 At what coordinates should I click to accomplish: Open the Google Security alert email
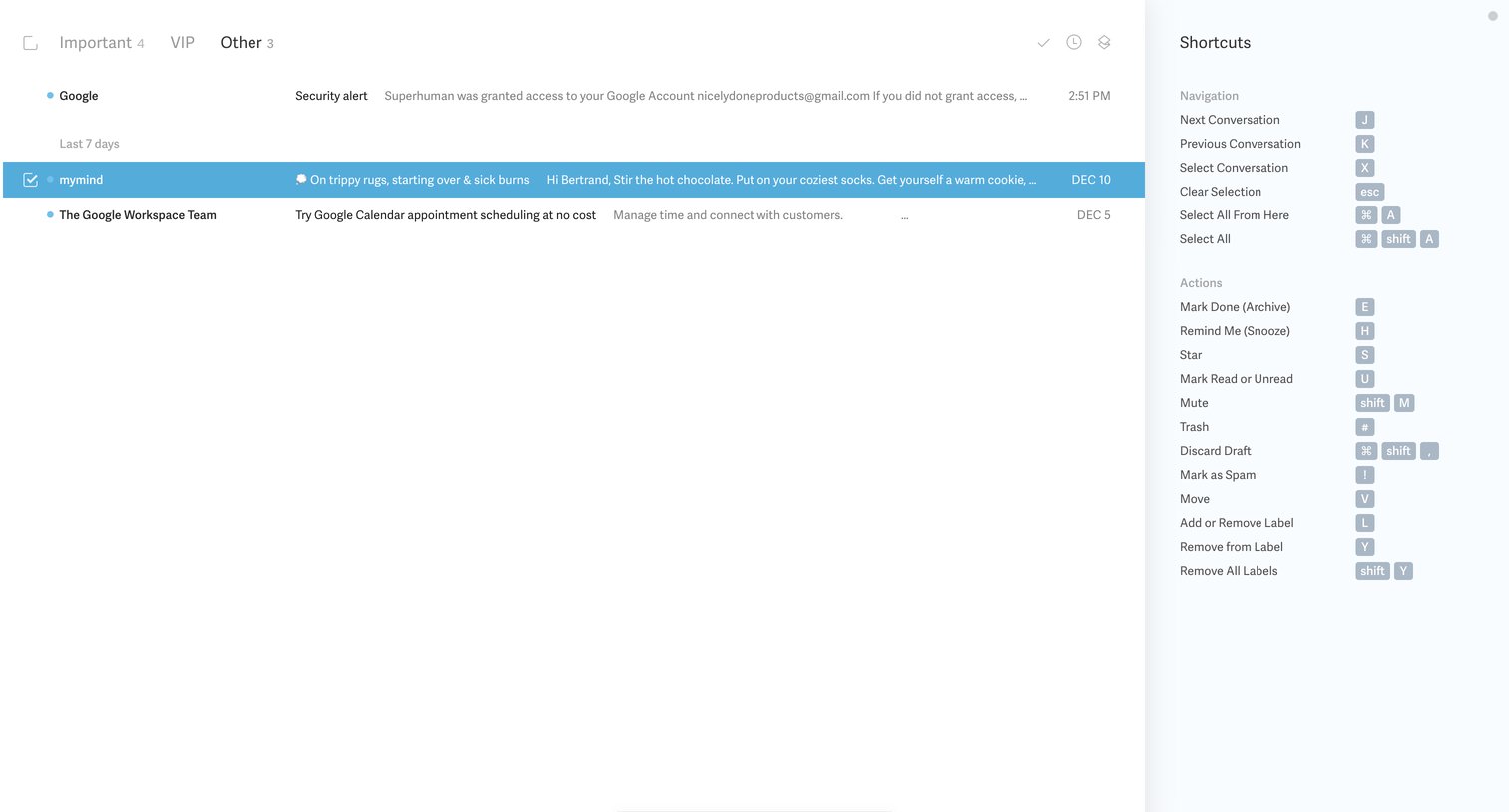(x=574, y=96)
